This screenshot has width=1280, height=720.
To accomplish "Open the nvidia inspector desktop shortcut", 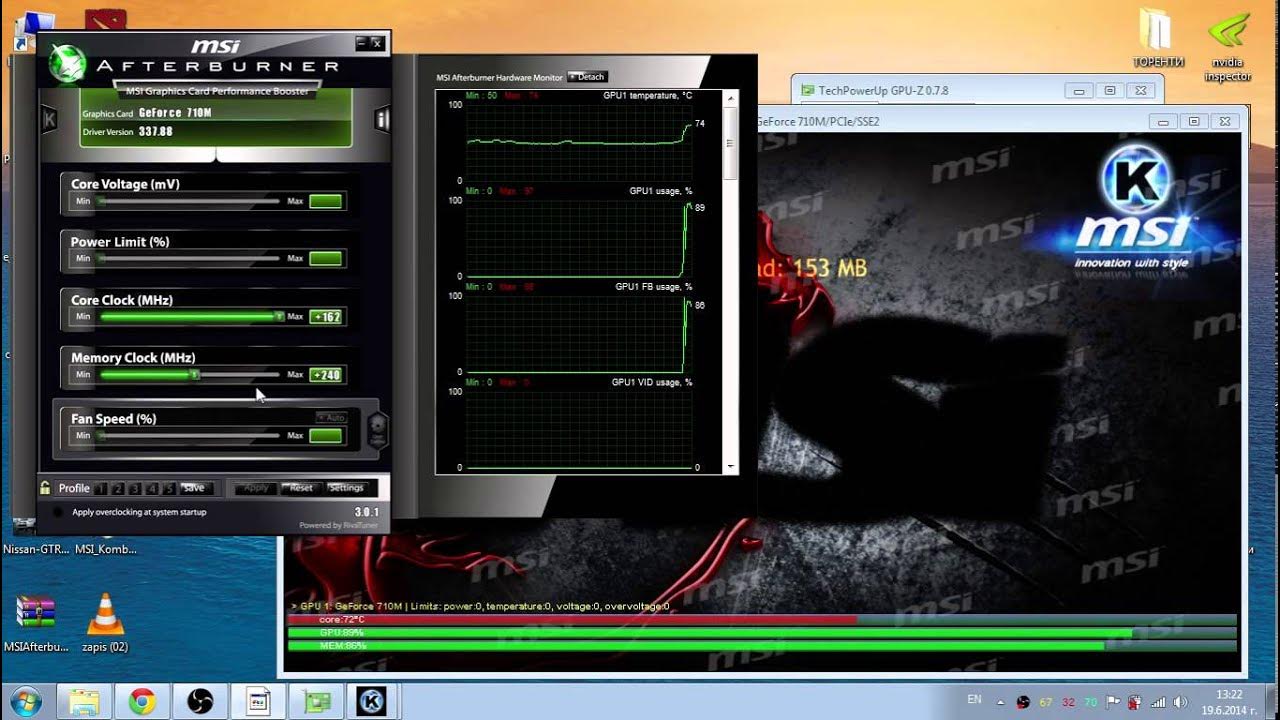I will click(1227, 46).
